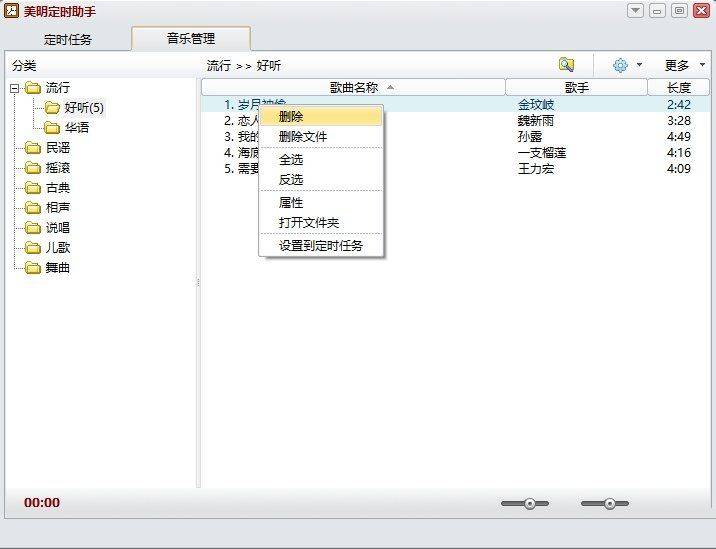The image size is (716, 549).
Task: Click the 古典 folder icon
Action: (33, 188)
